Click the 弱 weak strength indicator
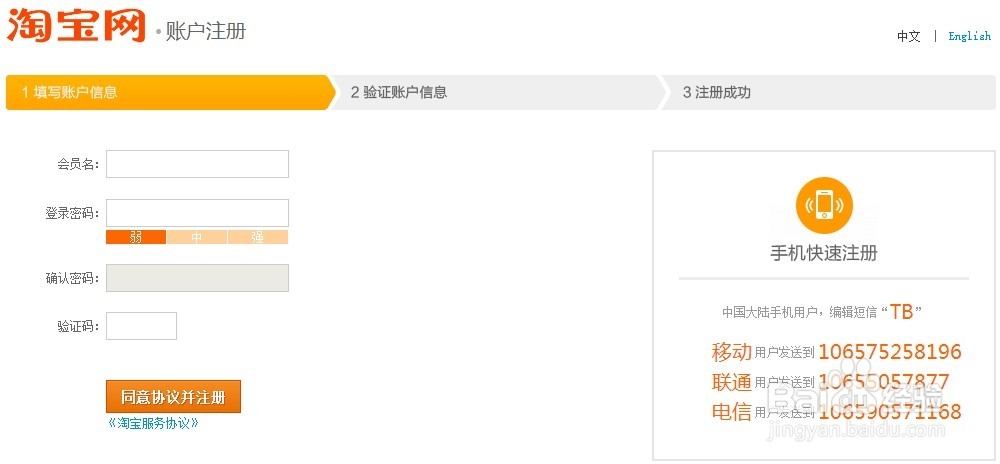Screen dimensions: 1000x464 [x=136, y=237]
